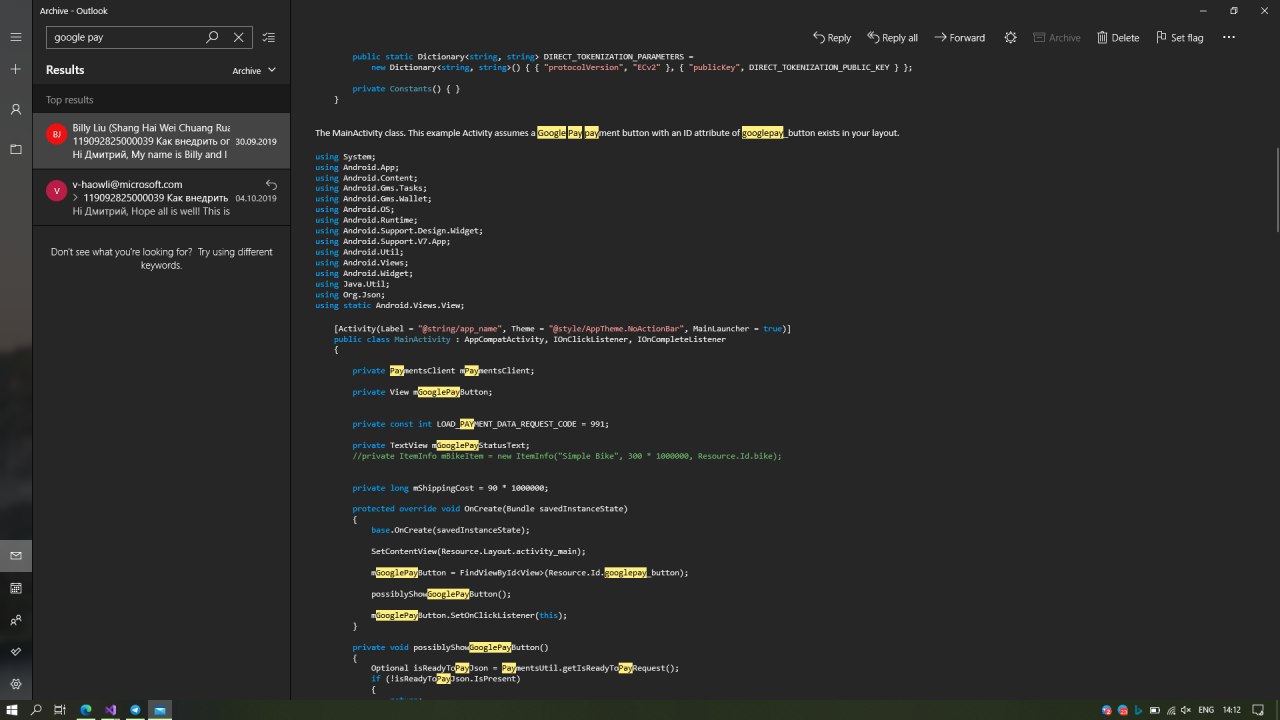Switch to Calendar from sidebar
The image size is (1280, 720).
point(16,588)
